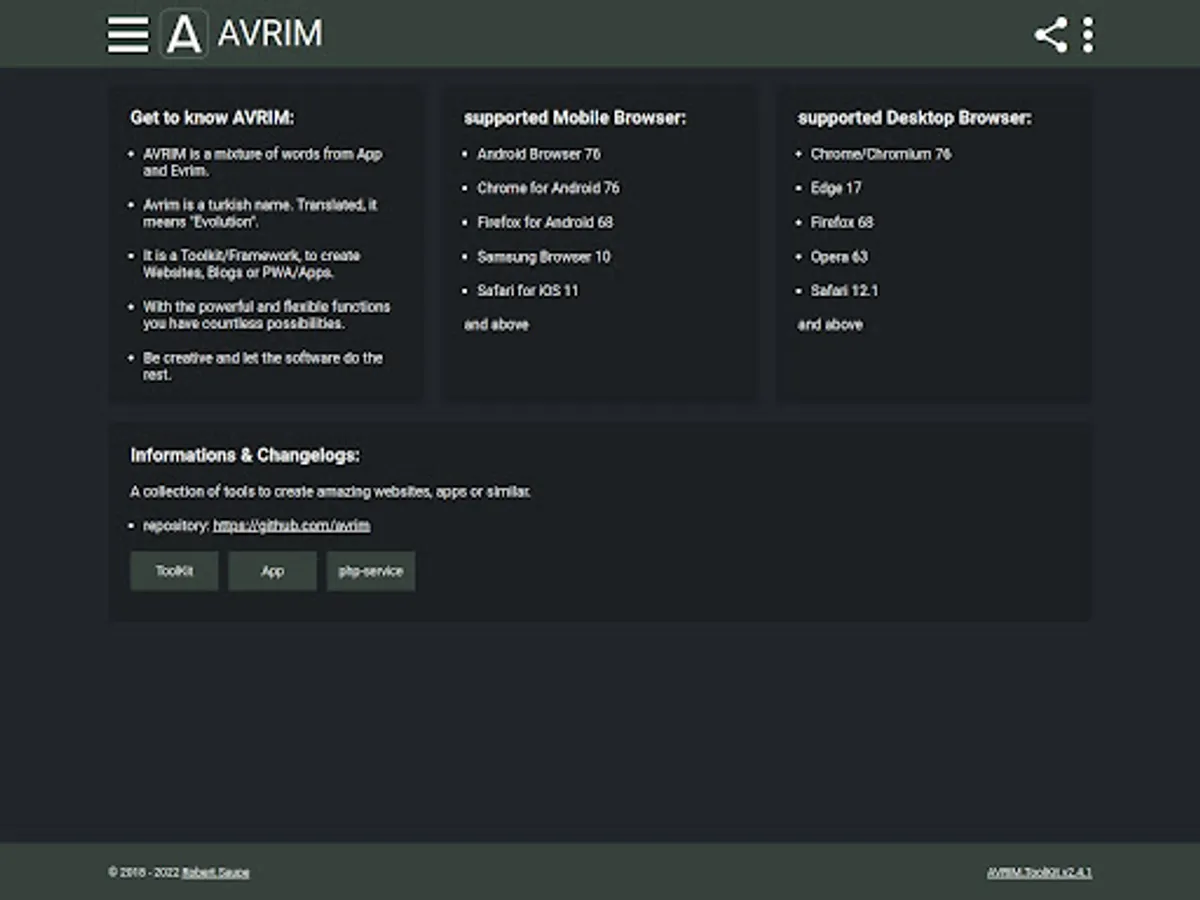
Task: Open the AVRIM.ToolKit version footer link
Action: tap(1040, 872)
